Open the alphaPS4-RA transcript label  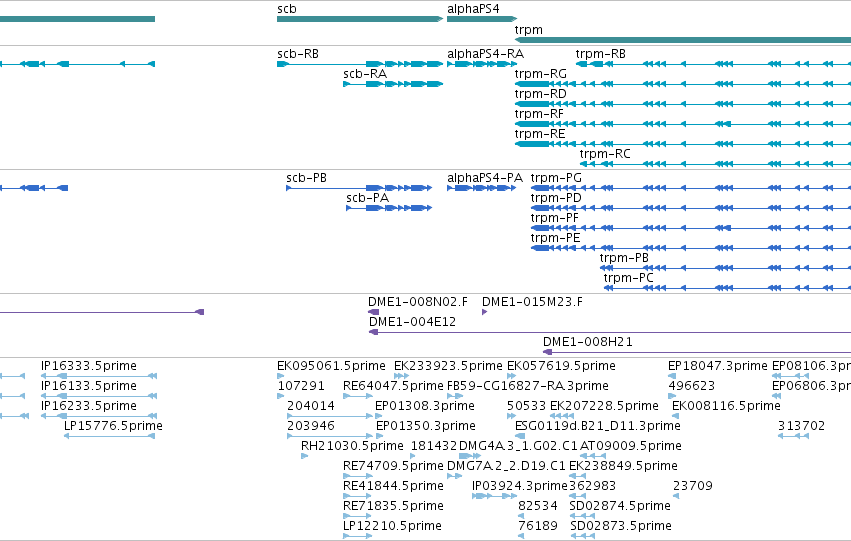coord(485,54)
